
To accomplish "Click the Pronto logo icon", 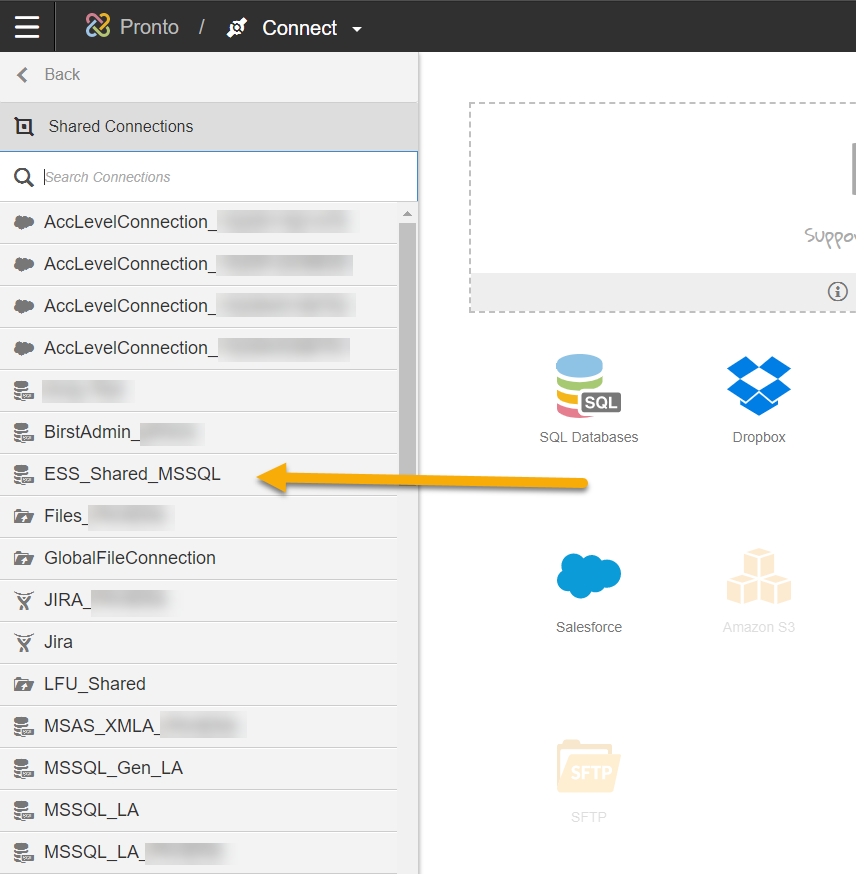I will pos(98,27).
